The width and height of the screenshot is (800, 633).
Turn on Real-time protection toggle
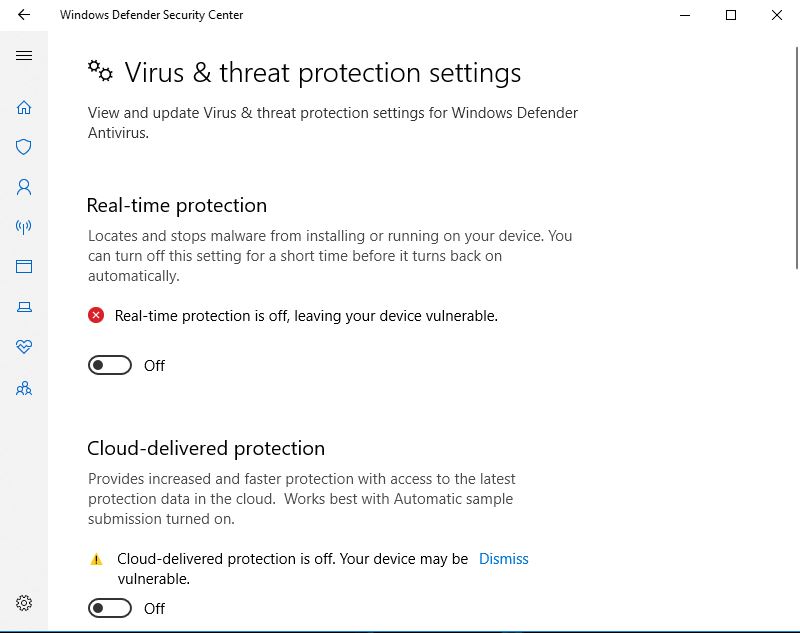pos(110,366)
